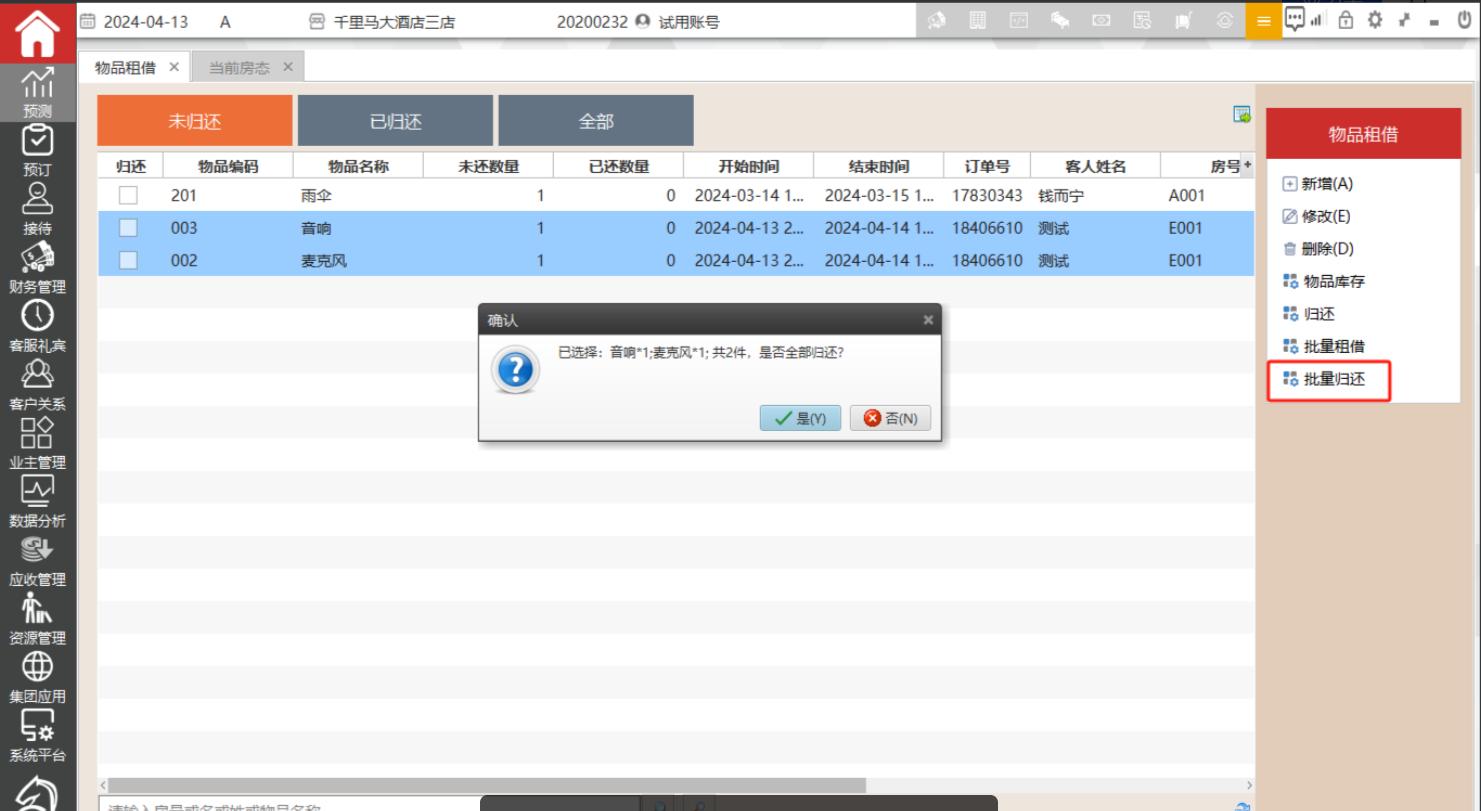
Task: Cancel with the 否(N) button
Action: click(890, 418)
